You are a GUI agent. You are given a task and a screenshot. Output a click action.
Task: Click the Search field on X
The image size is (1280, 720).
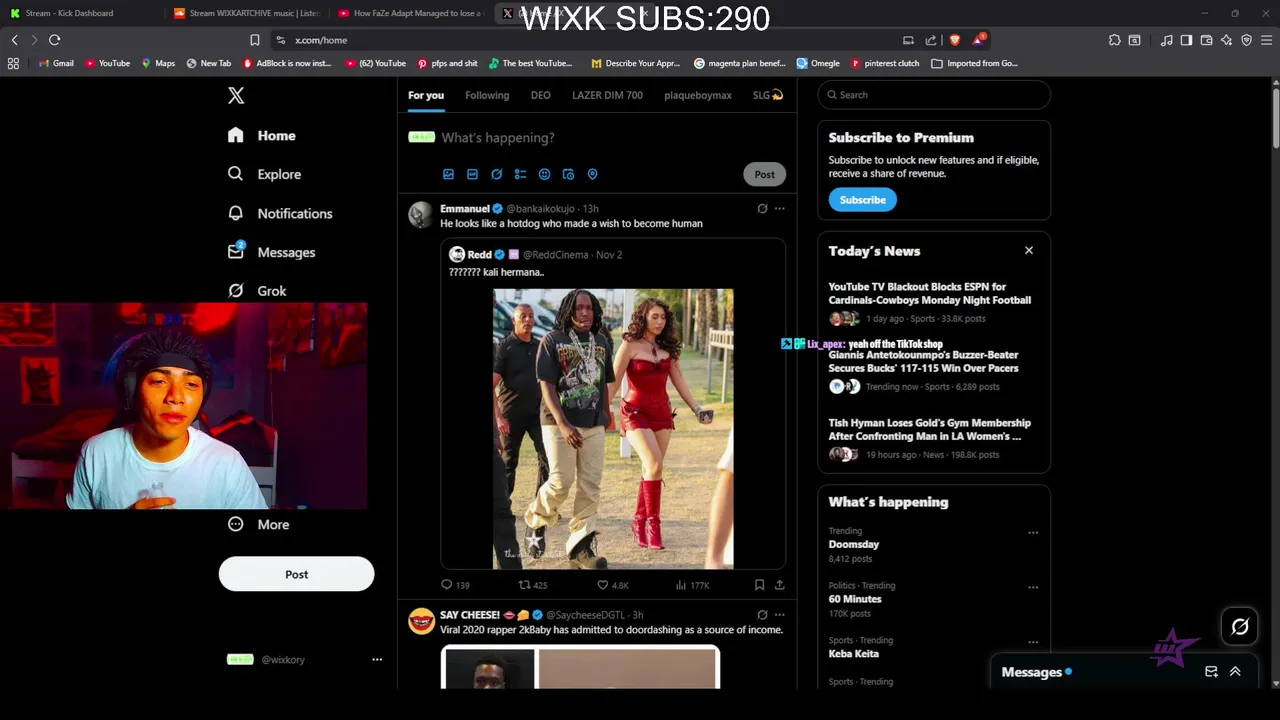pos(934,95)
